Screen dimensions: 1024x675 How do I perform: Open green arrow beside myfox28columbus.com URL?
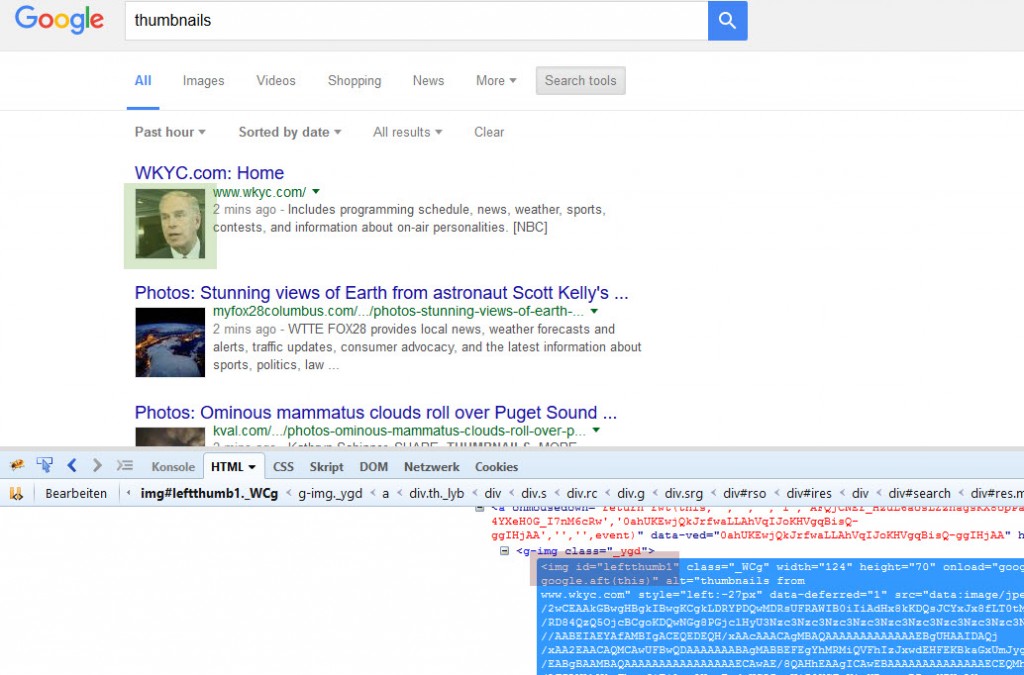click(594, 311)
